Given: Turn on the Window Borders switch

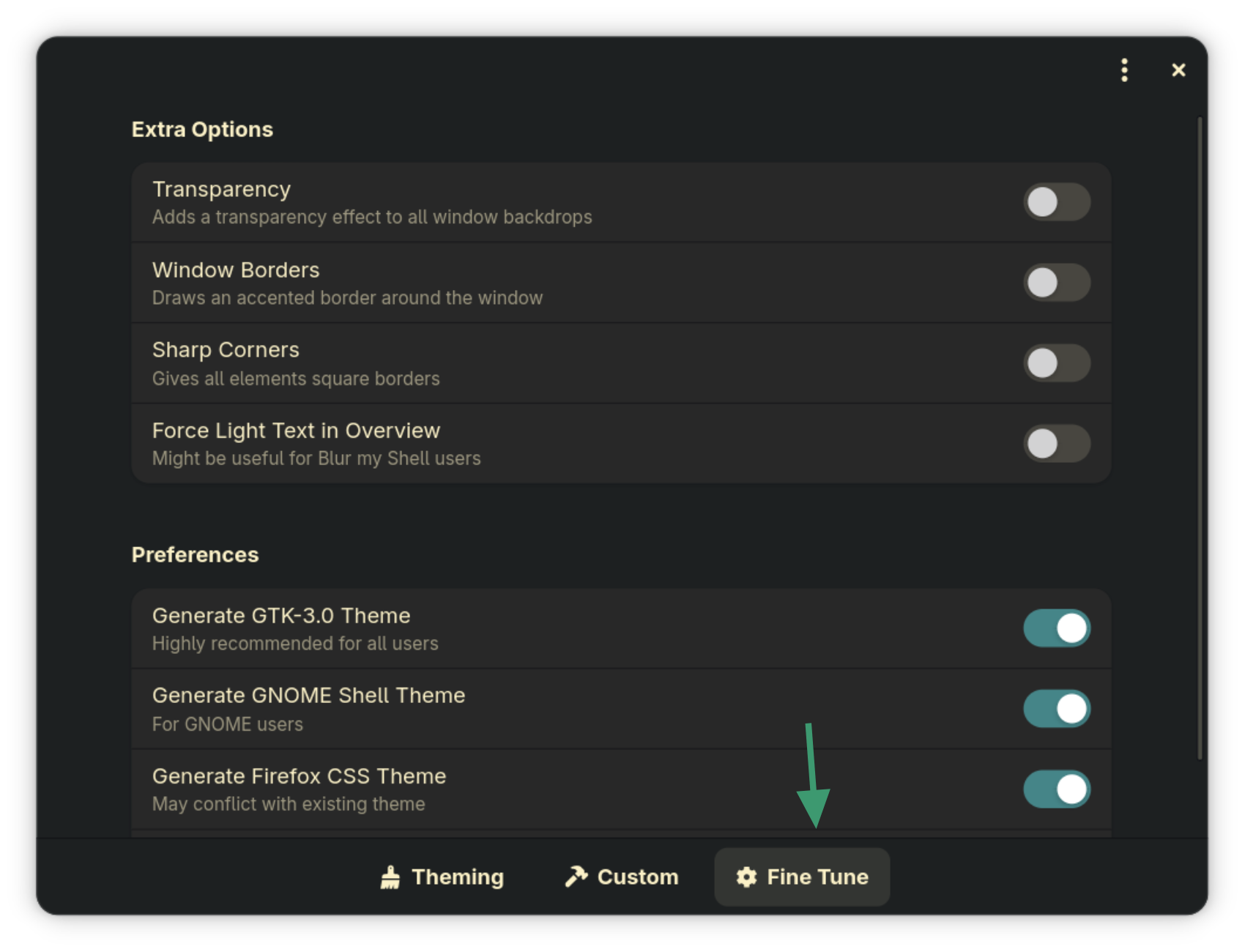Looking at the screenshot, I should tap(1057, 283).
